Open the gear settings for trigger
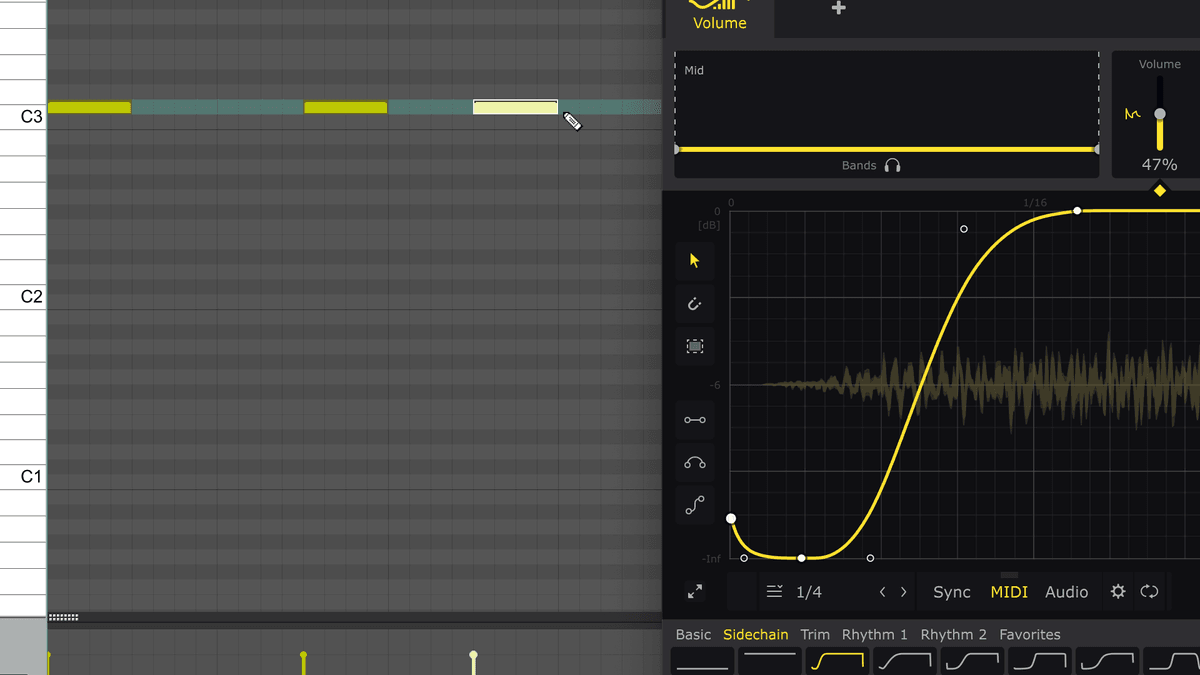This screenshot has height=675, width=1200. 1118,592
